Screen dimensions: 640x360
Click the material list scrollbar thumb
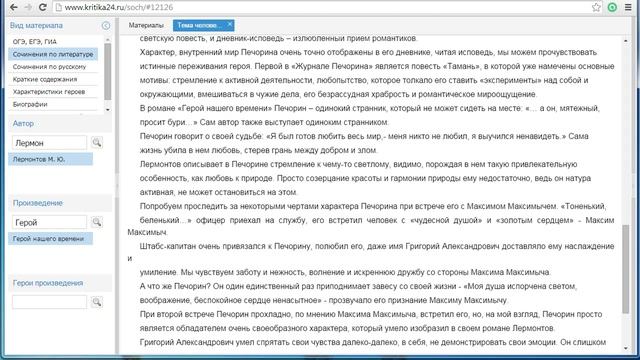pos(108,71)
